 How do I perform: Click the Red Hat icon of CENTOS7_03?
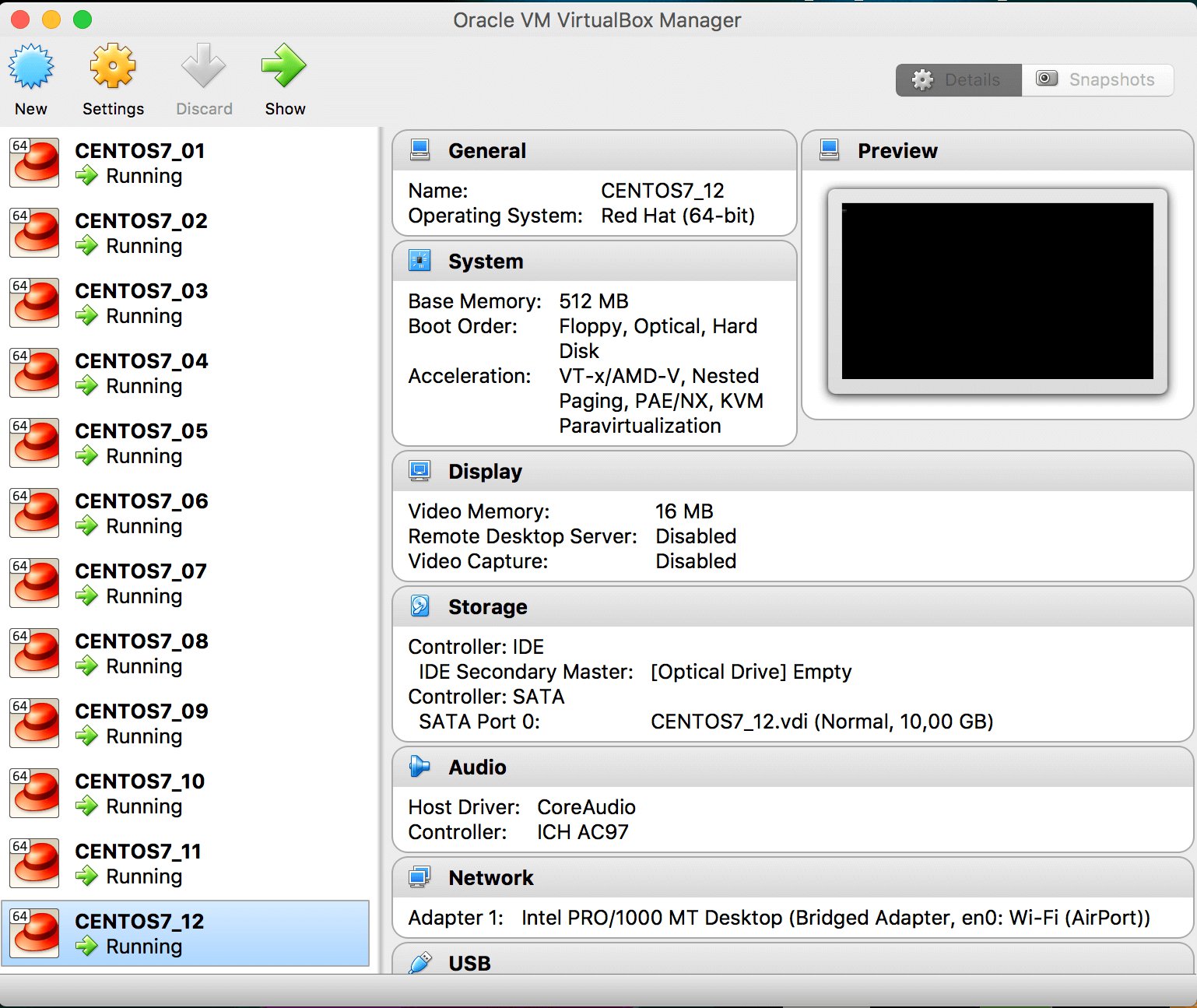(34, 303)
